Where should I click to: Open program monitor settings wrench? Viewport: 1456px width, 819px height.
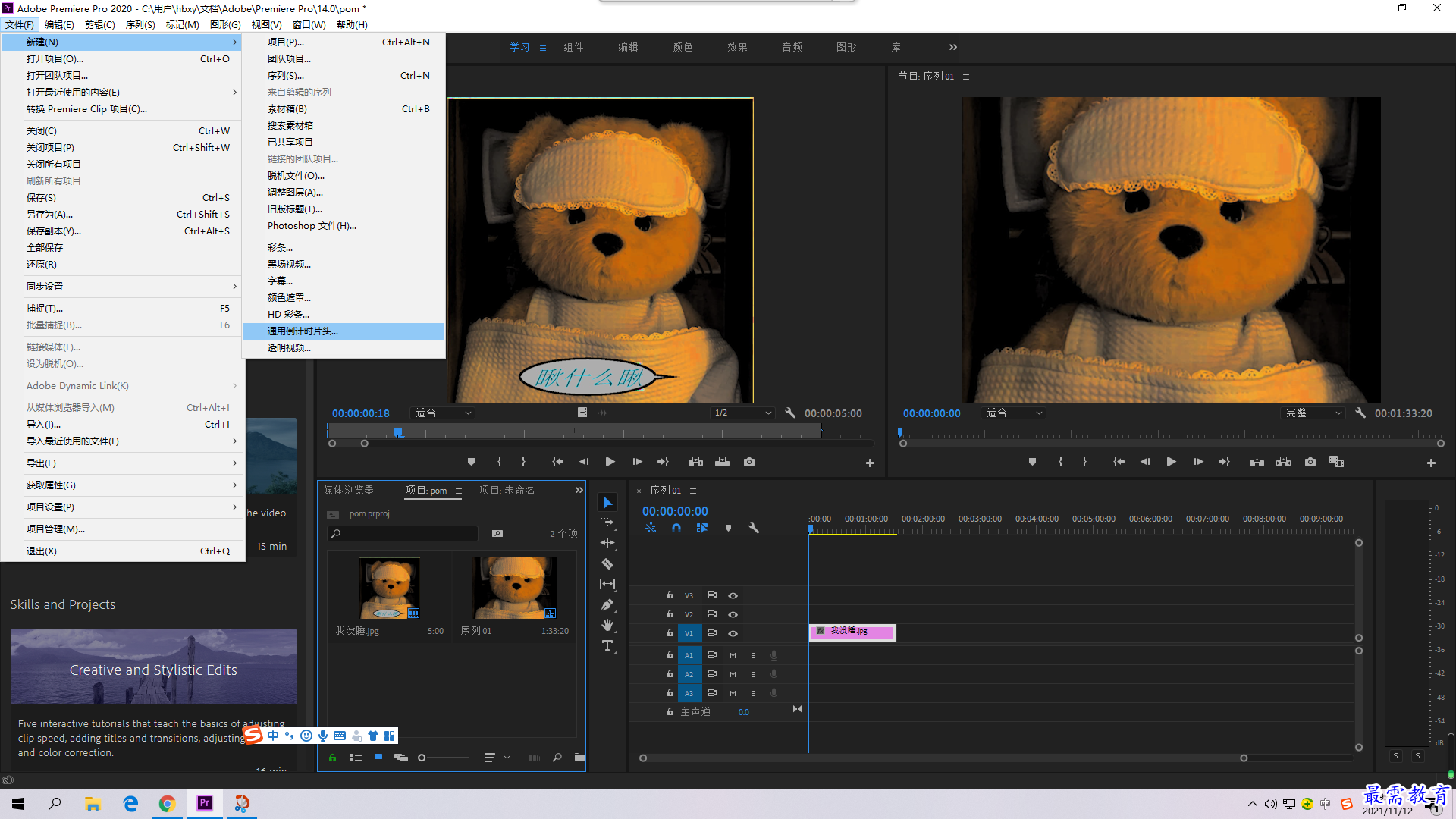[x=1360, y=413]
